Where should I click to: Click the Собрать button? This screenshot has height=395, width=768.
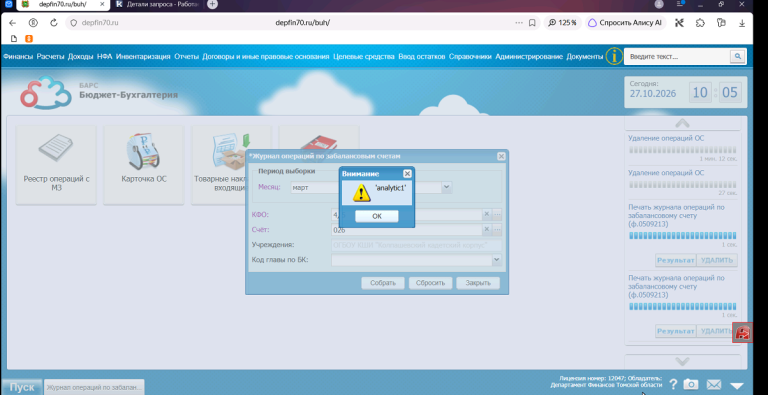click(x=383, y=283)
